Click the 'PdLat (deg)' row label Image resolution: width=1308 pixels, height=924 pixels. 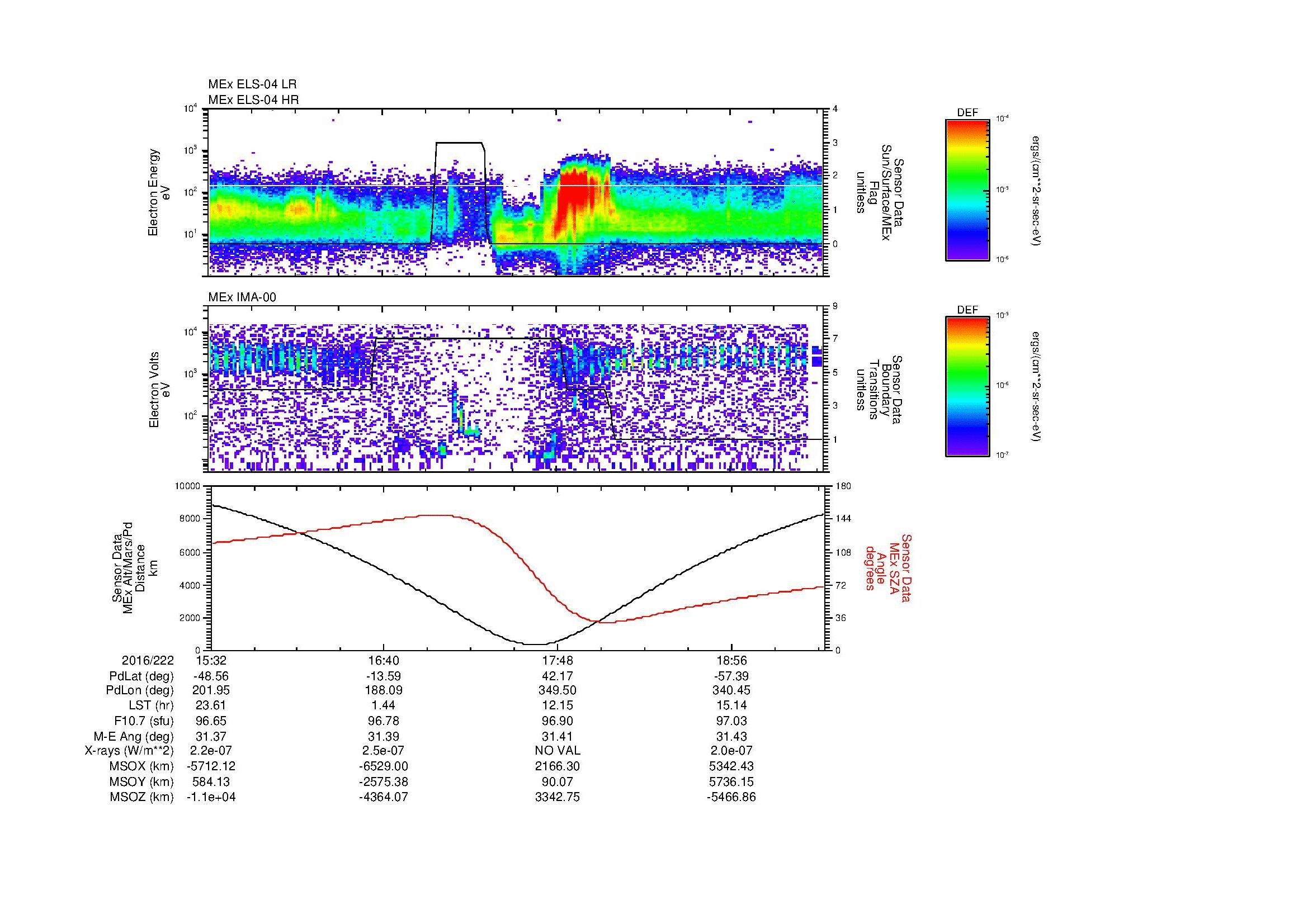coord(141,676)
